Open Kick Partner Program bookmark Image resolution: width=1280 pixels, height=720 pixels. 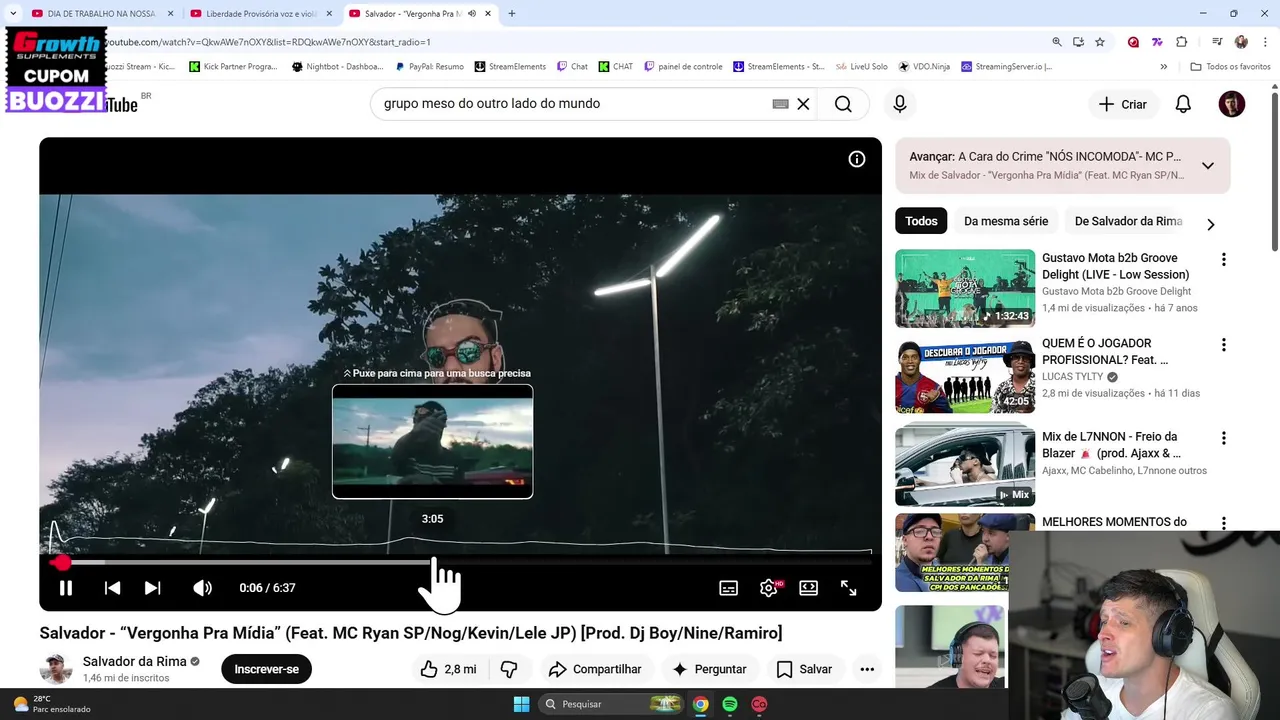(x=233, y=67)
